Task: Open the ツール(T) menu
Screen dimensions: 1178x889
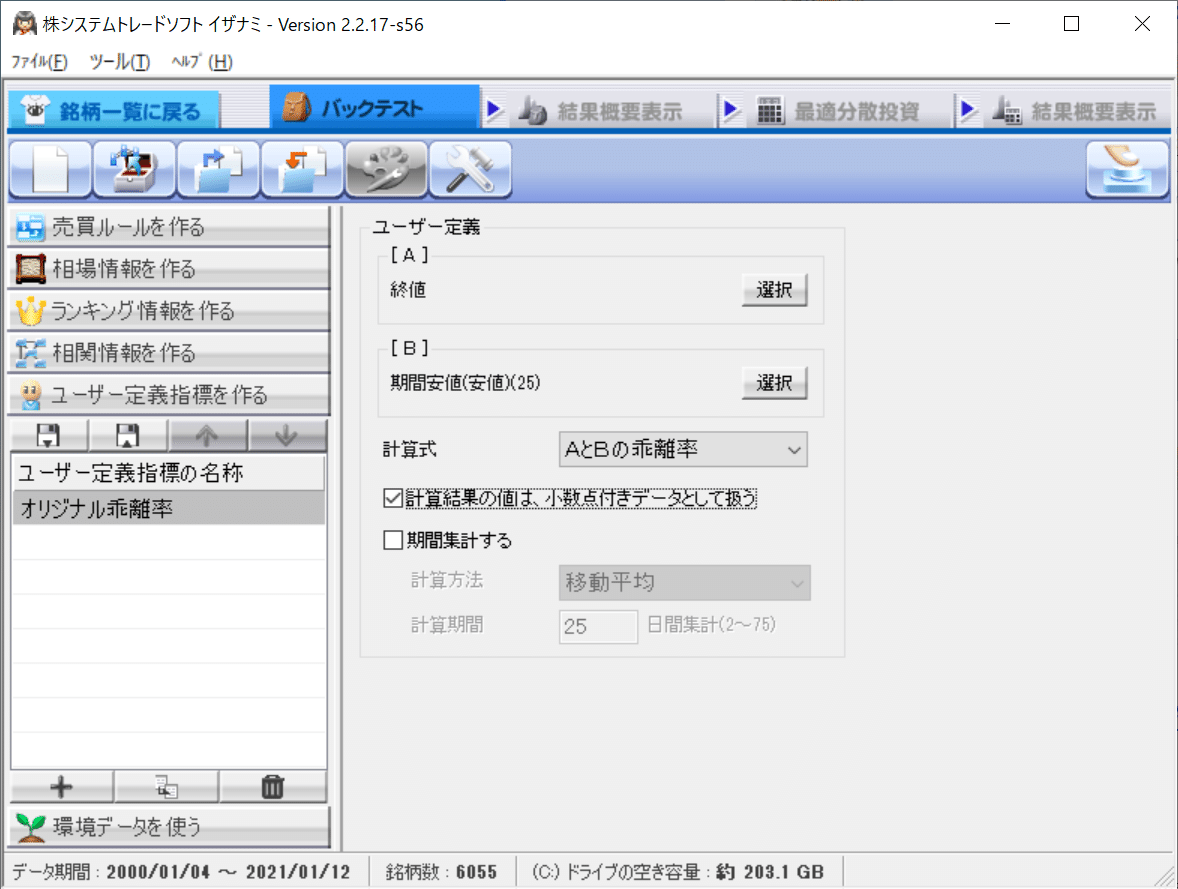Action: [x=119, y=62]
